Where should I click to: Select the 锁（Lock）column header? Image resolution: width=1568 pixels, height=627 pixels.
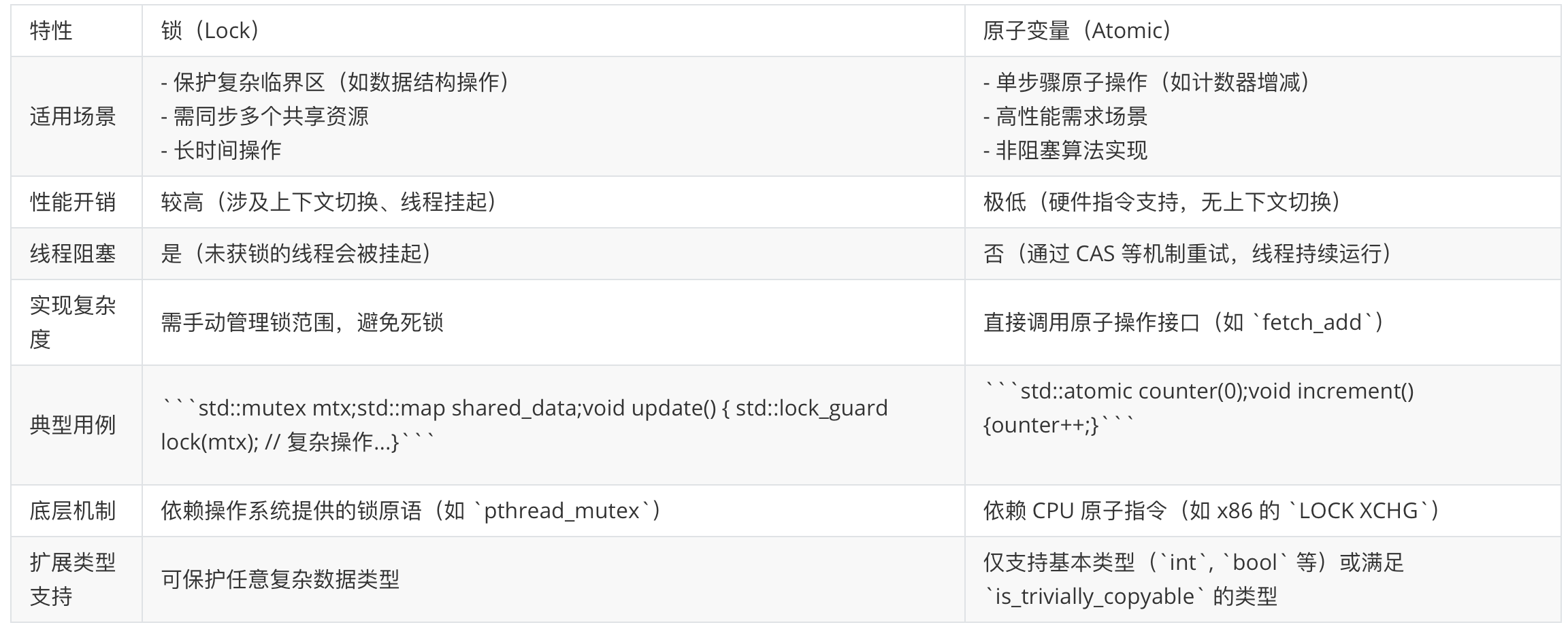(x=553, y=31)
